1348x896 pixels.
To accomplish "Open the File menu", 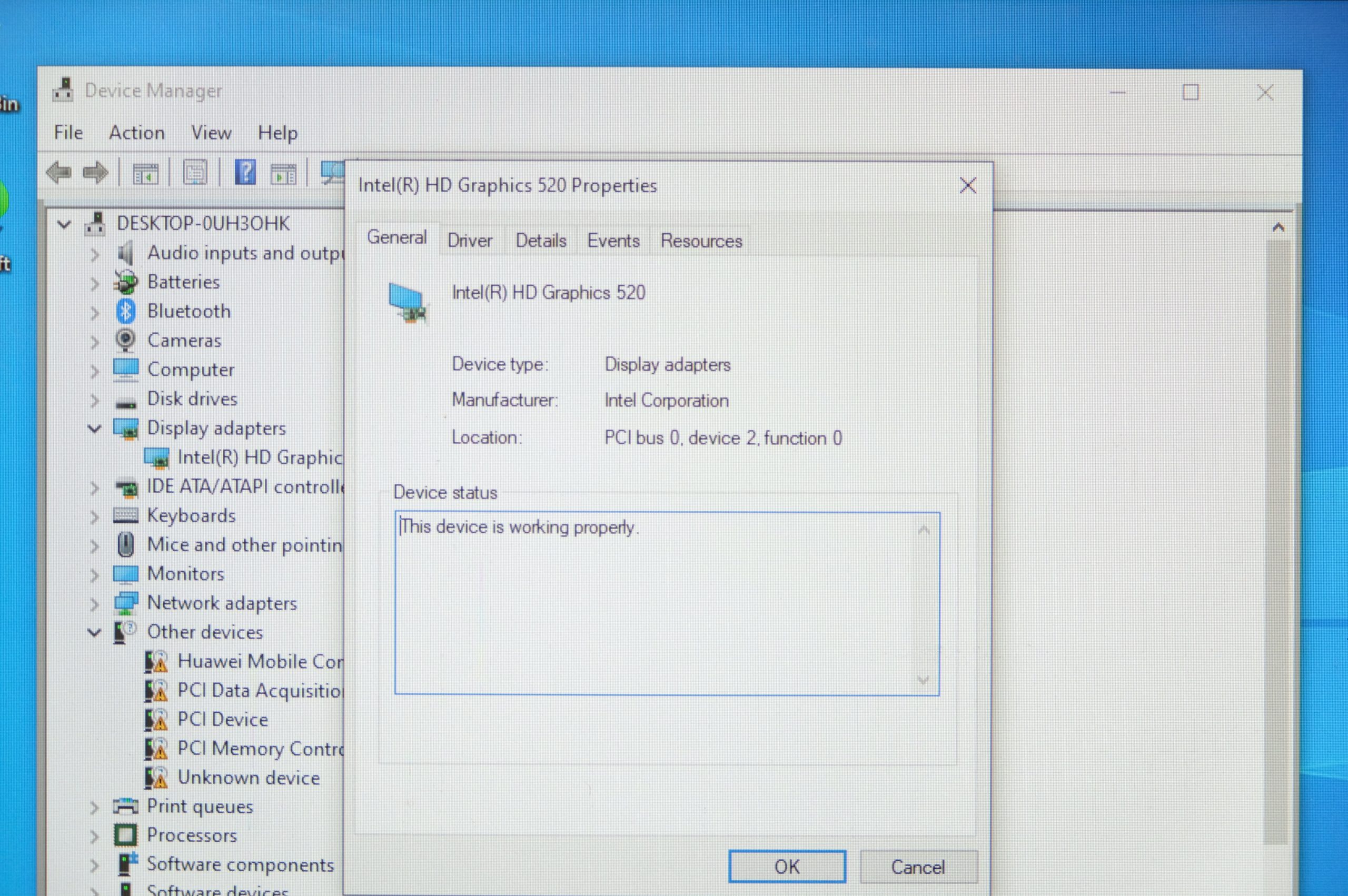I will 68,133.
